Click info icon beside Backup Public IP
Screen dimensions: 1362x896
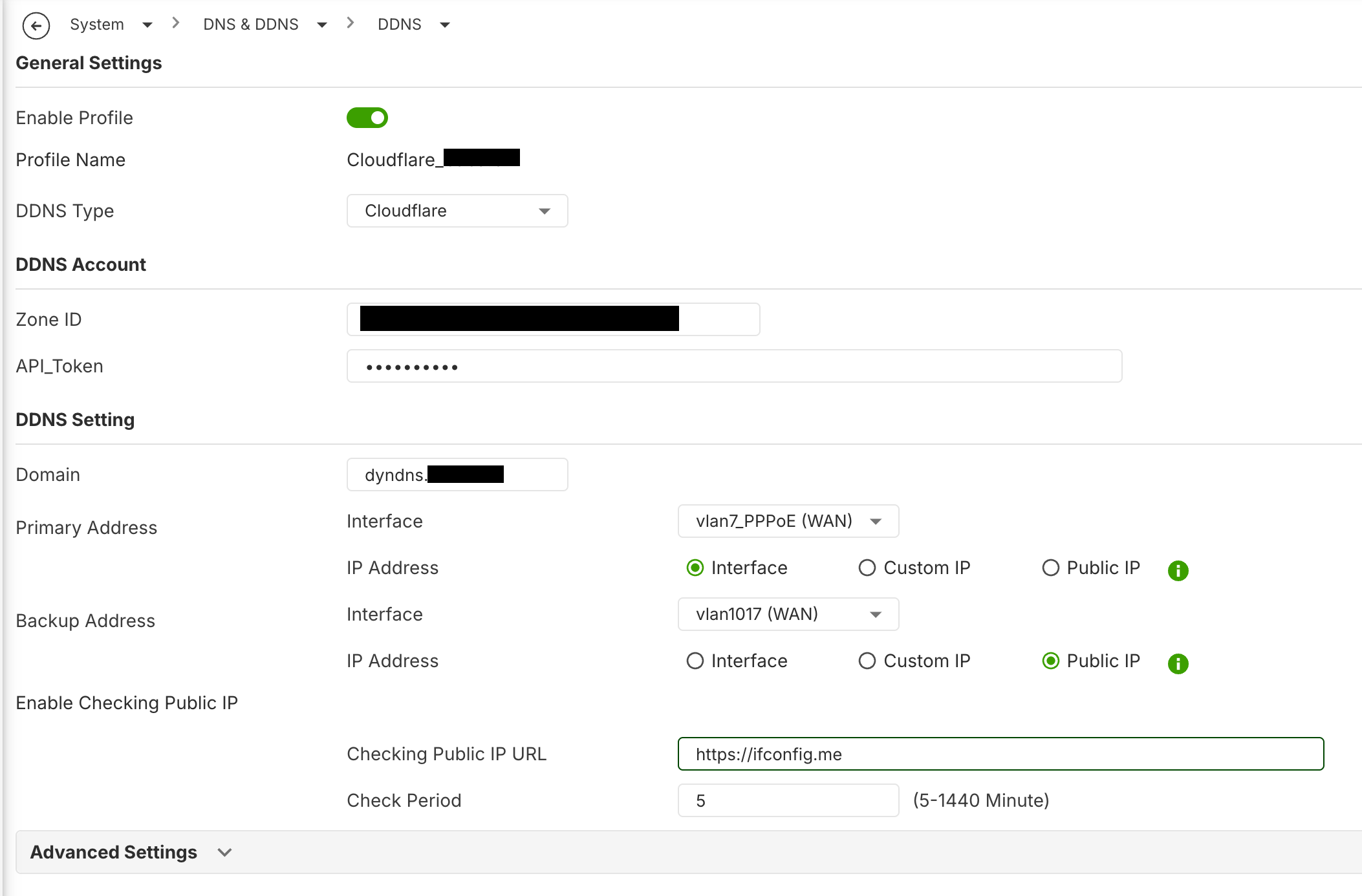1178,663
